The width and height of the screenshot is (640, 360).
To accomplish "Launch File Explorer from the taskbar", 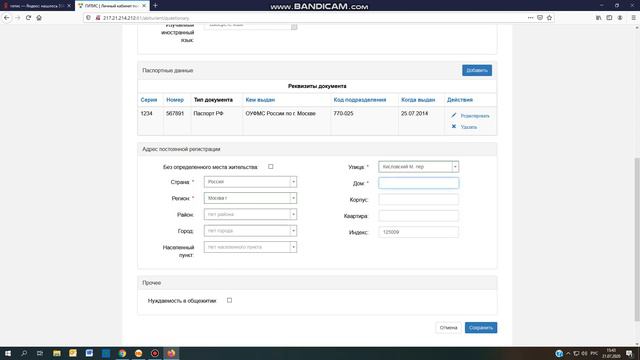I will (x=57, y=353).
